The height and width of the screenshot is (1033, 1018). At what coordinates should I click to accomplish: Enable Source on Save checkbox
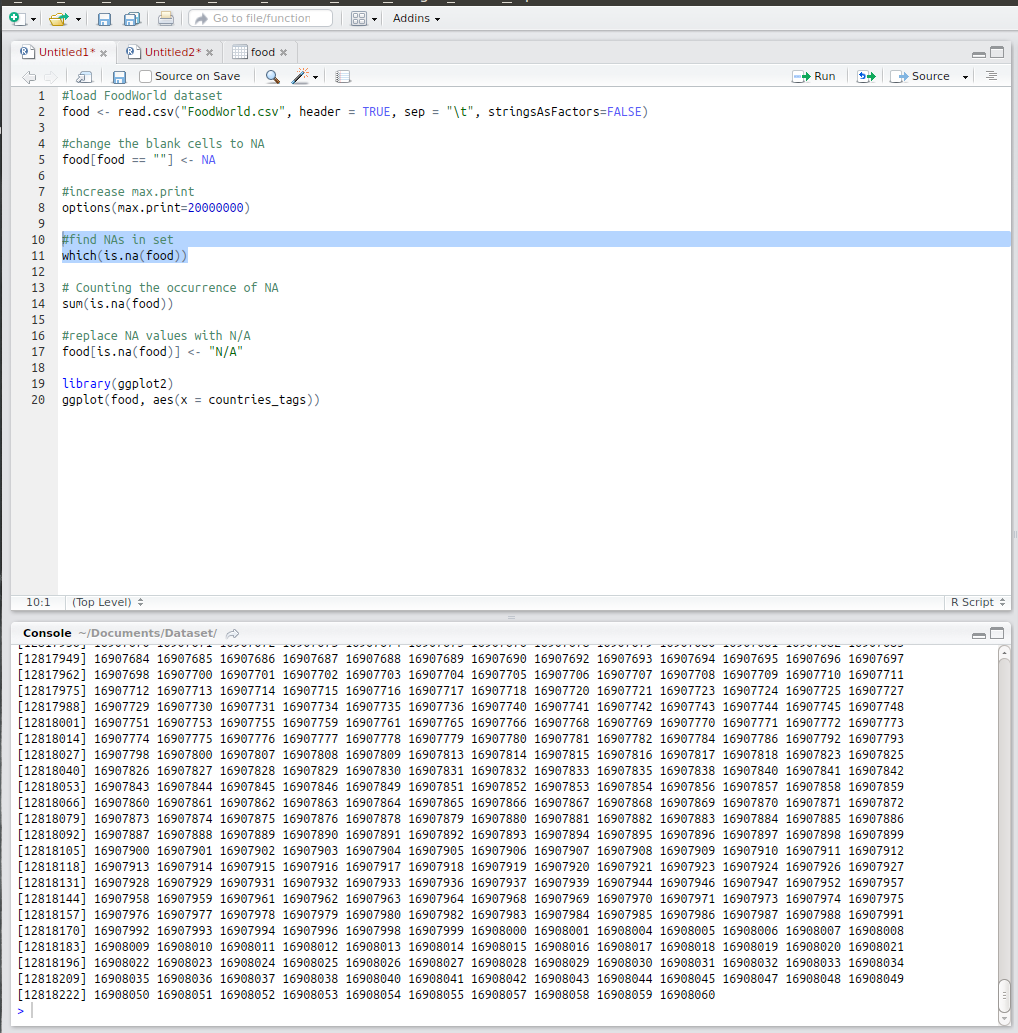(x=146, y=76)
